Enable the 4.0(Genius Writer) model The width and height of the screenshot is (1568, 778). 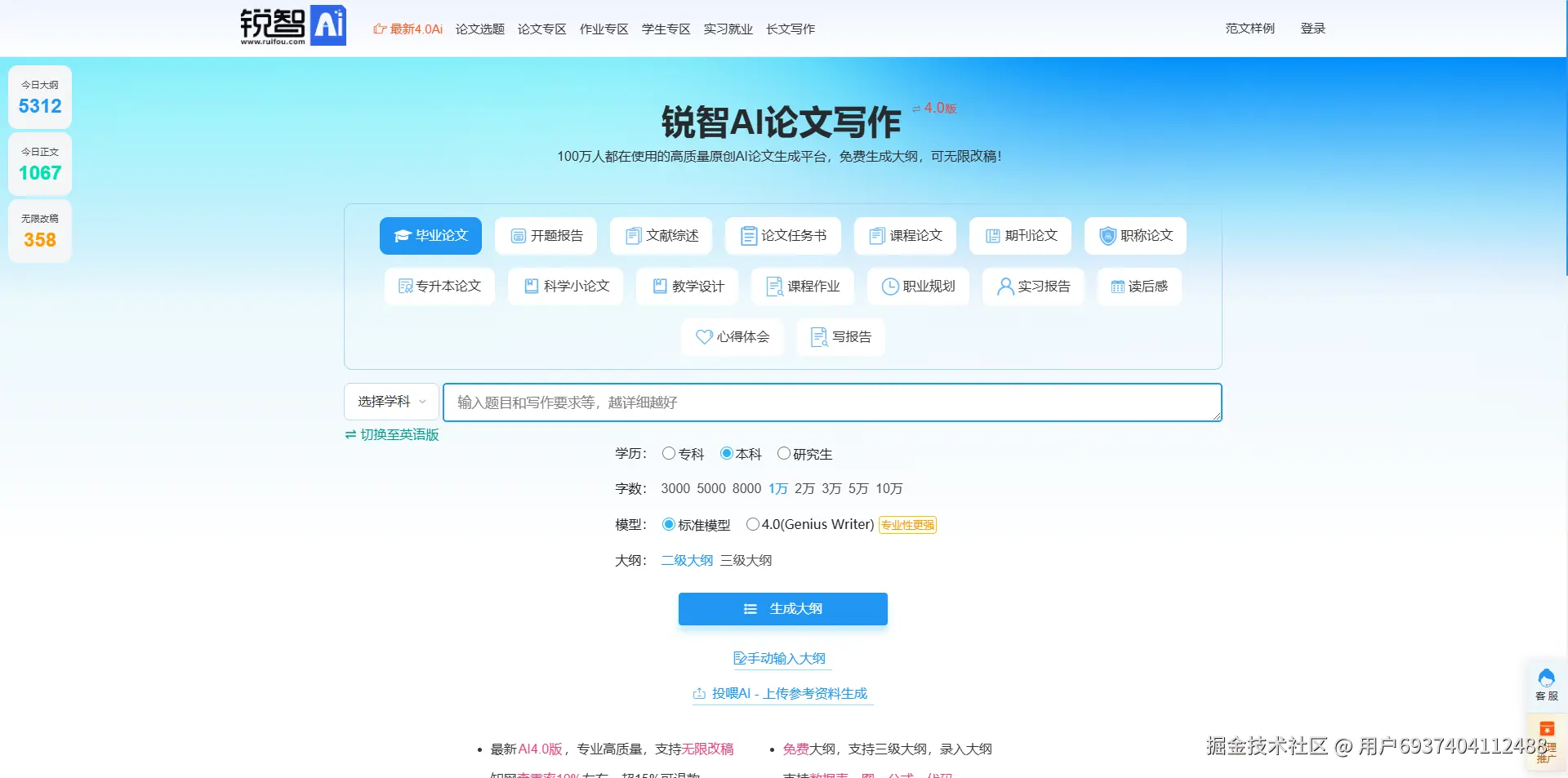tap(753, 524)
